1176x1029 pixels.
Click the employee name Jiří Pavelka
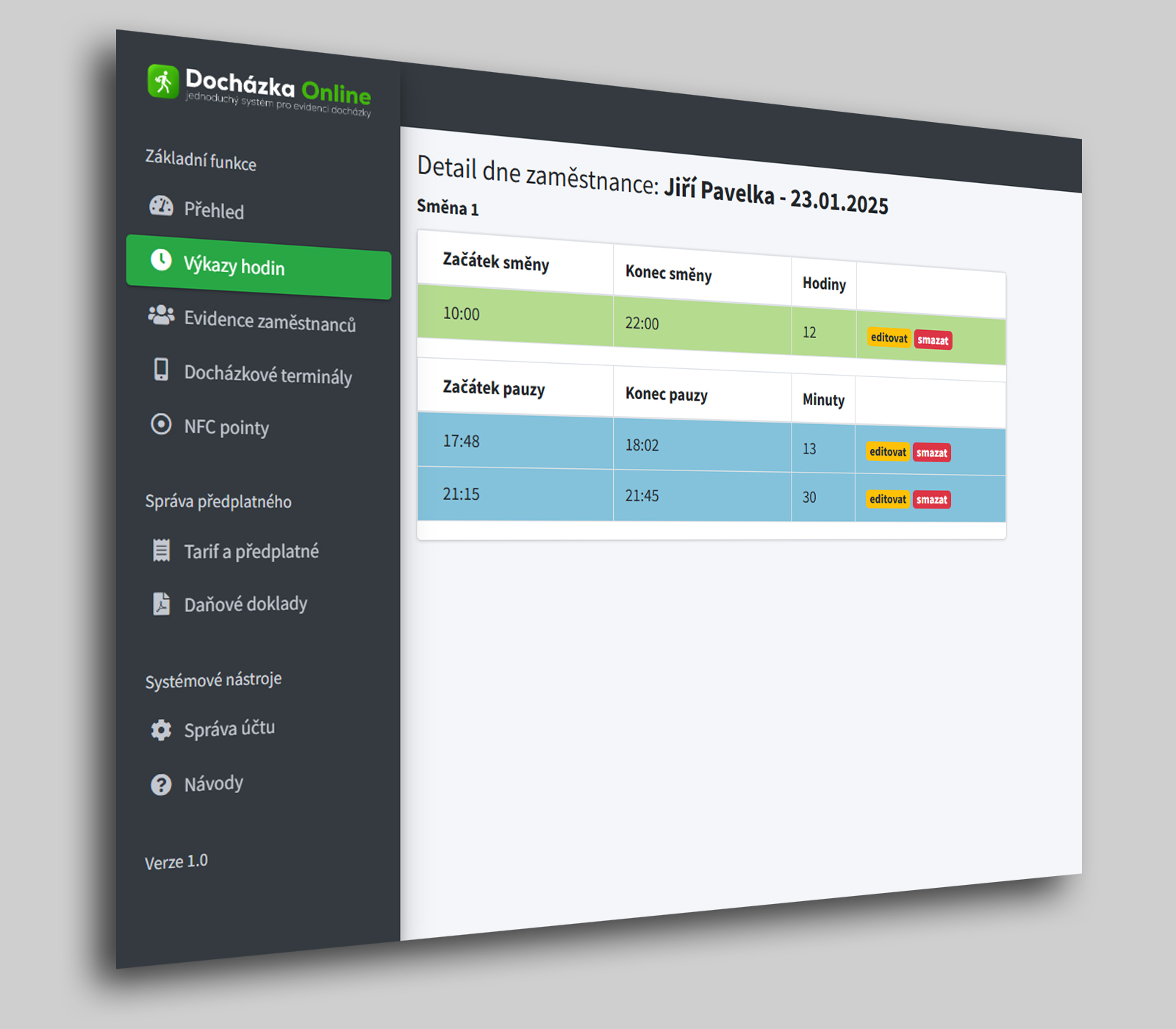(719, 192)
